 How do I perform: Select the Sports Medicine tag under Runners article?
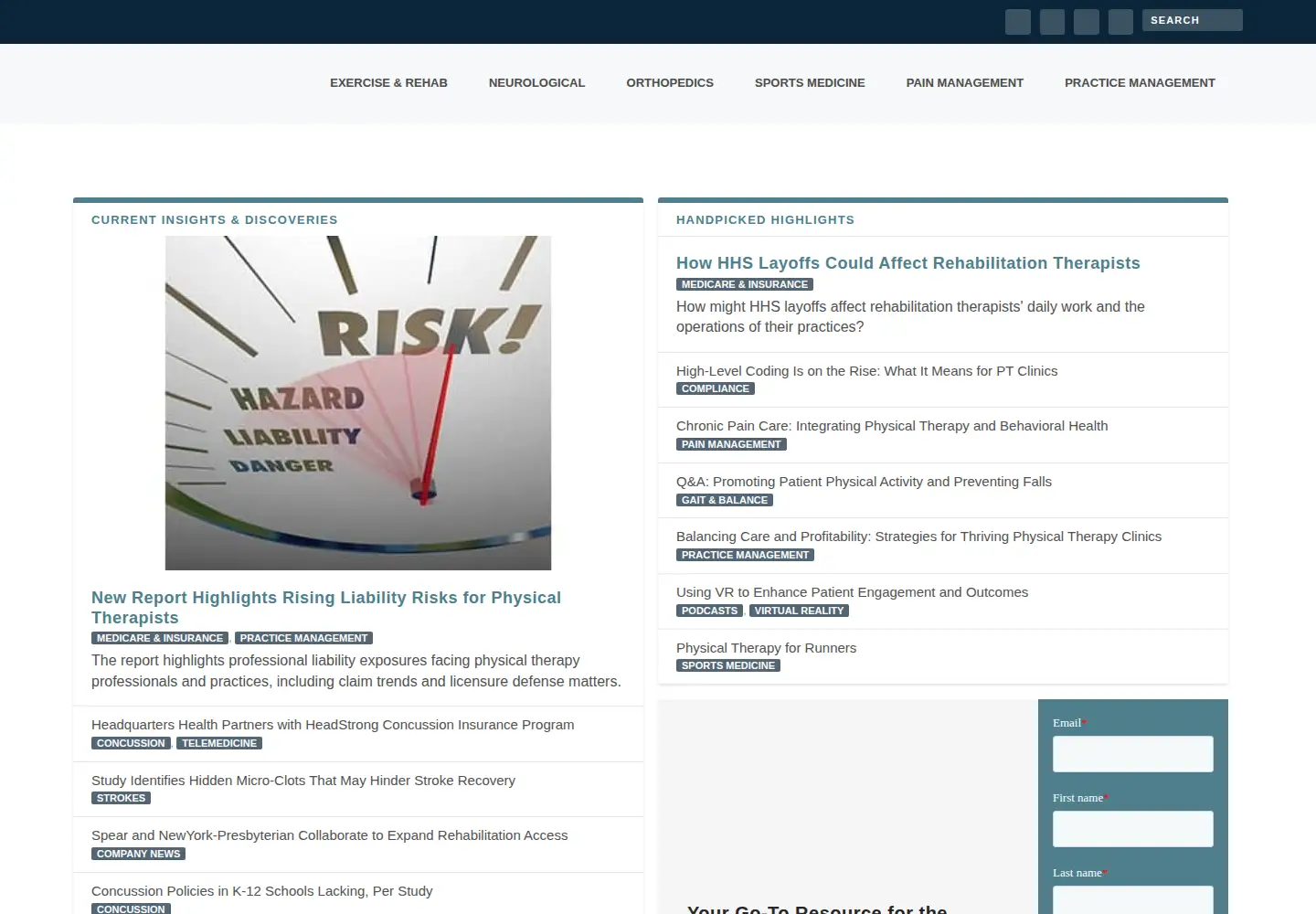[728, 665]
